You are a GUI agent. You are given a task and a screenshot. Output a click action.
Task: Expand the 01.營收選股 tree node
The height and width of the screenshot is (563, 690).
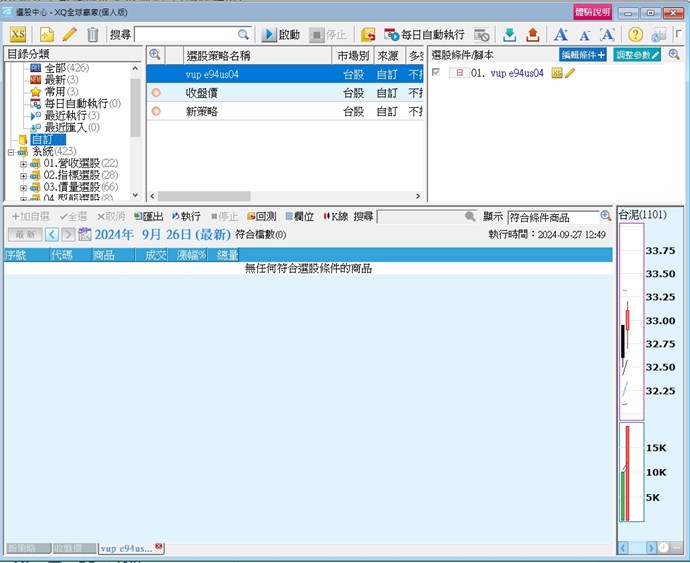23,163
